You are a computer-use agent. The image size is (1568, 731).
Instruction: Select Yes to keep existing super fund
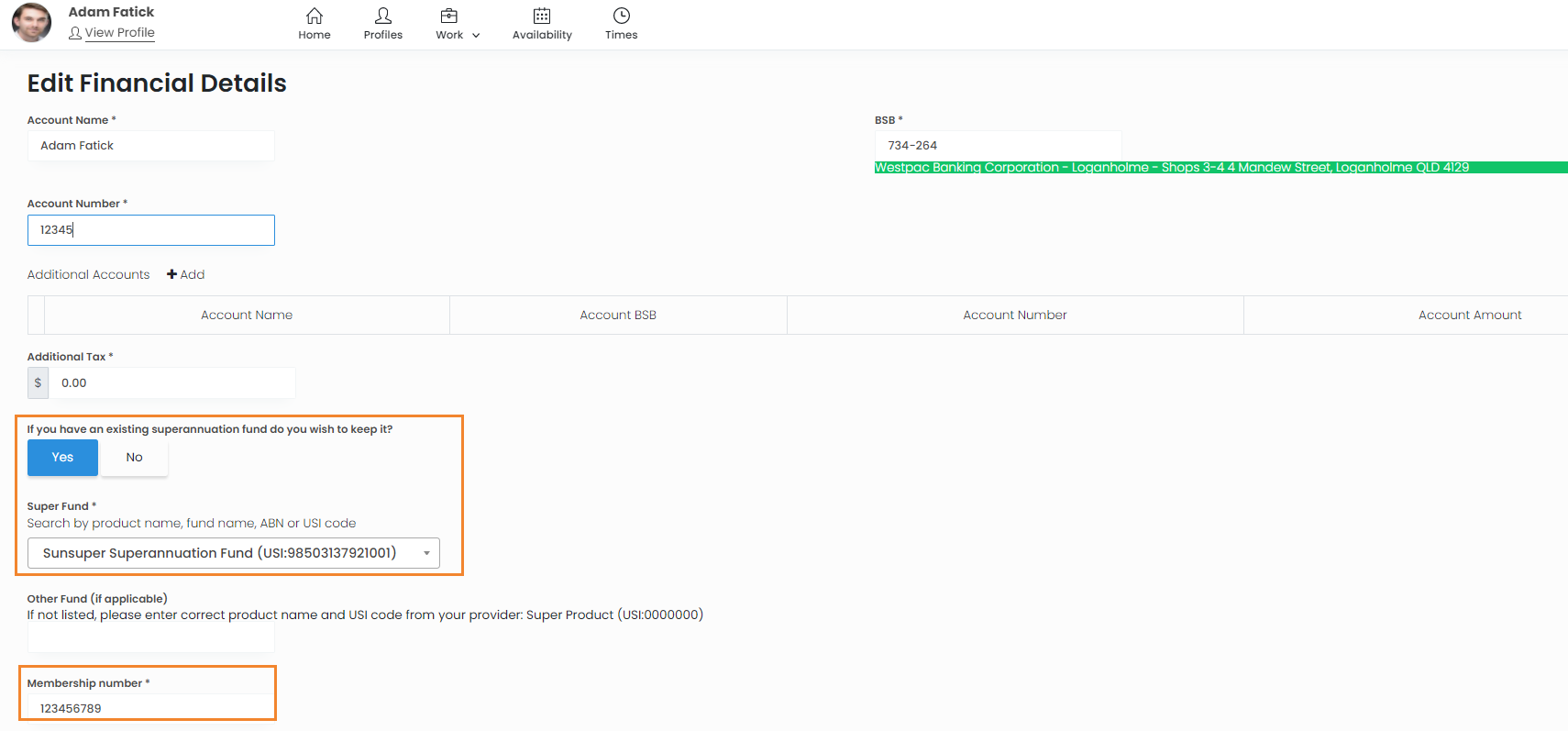pos(62,458)
